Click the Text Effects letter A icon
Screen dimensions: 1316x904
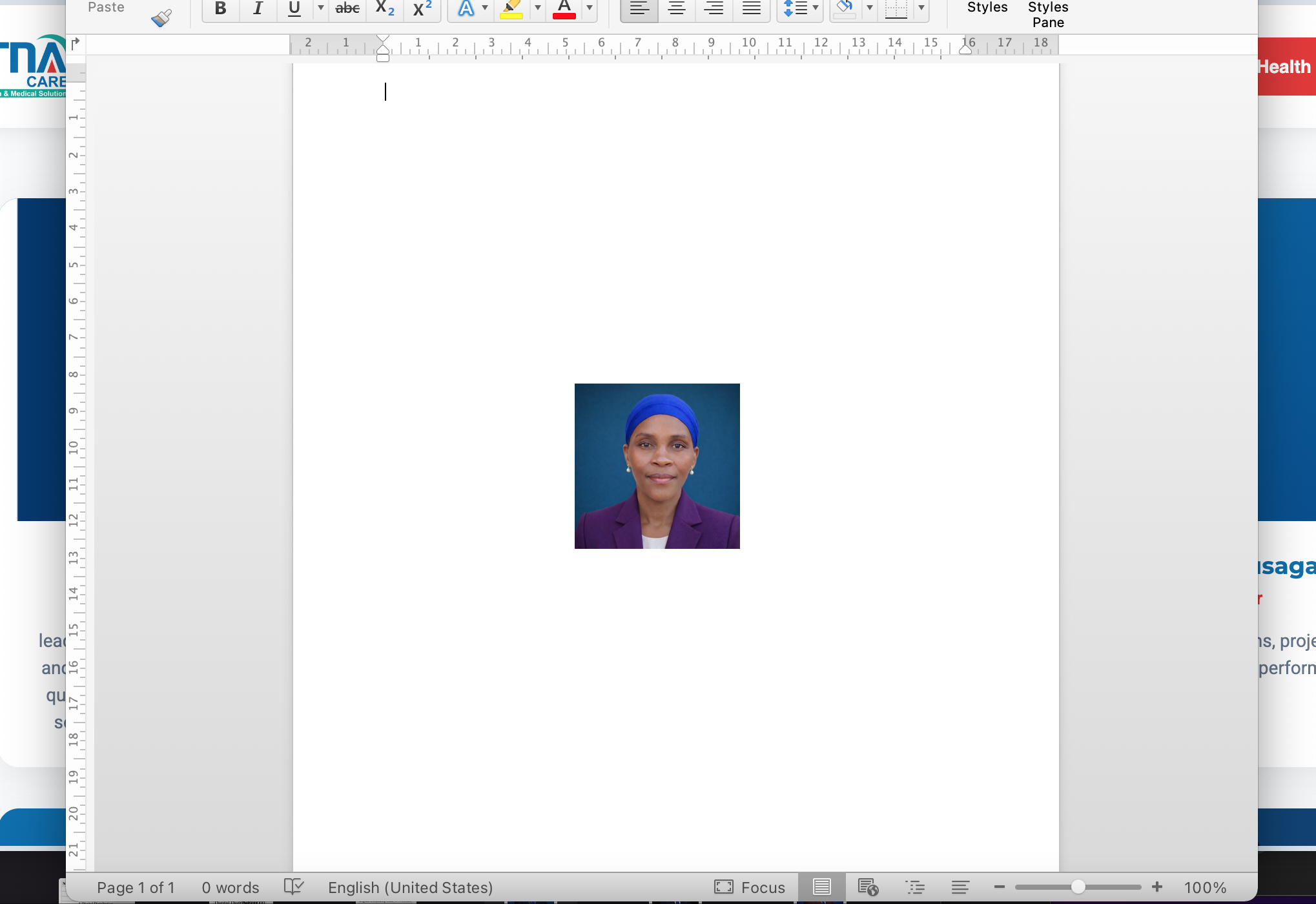coord(466,8)
